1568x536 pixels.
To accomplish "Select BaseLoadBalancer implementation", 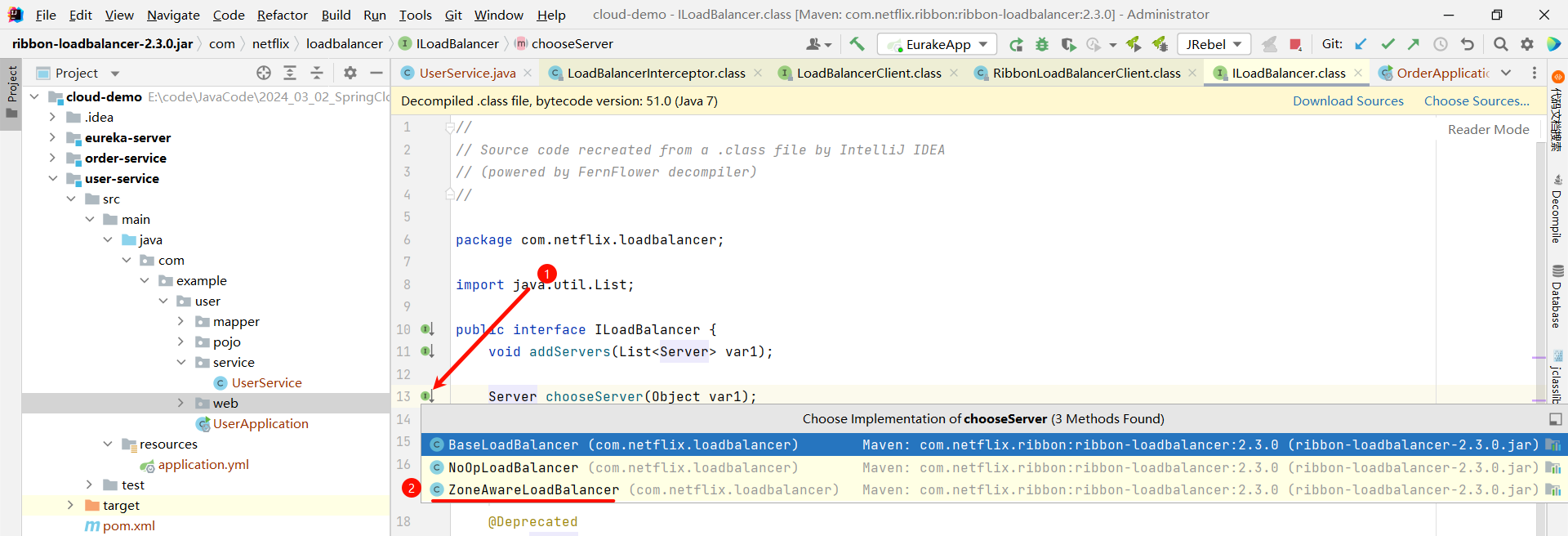I will pyautogui.click(x=994, y=444).
